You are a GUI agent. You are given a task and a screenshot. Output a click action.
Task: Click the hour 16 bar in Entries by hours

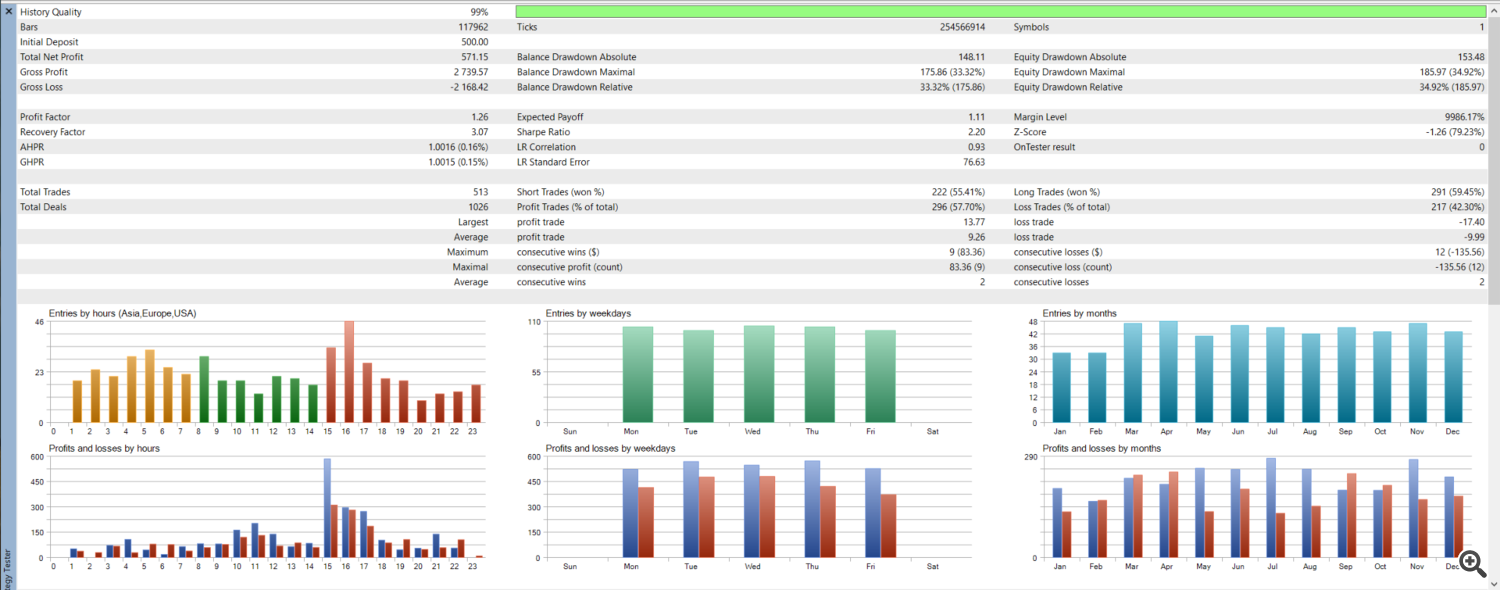click(349, 372)
